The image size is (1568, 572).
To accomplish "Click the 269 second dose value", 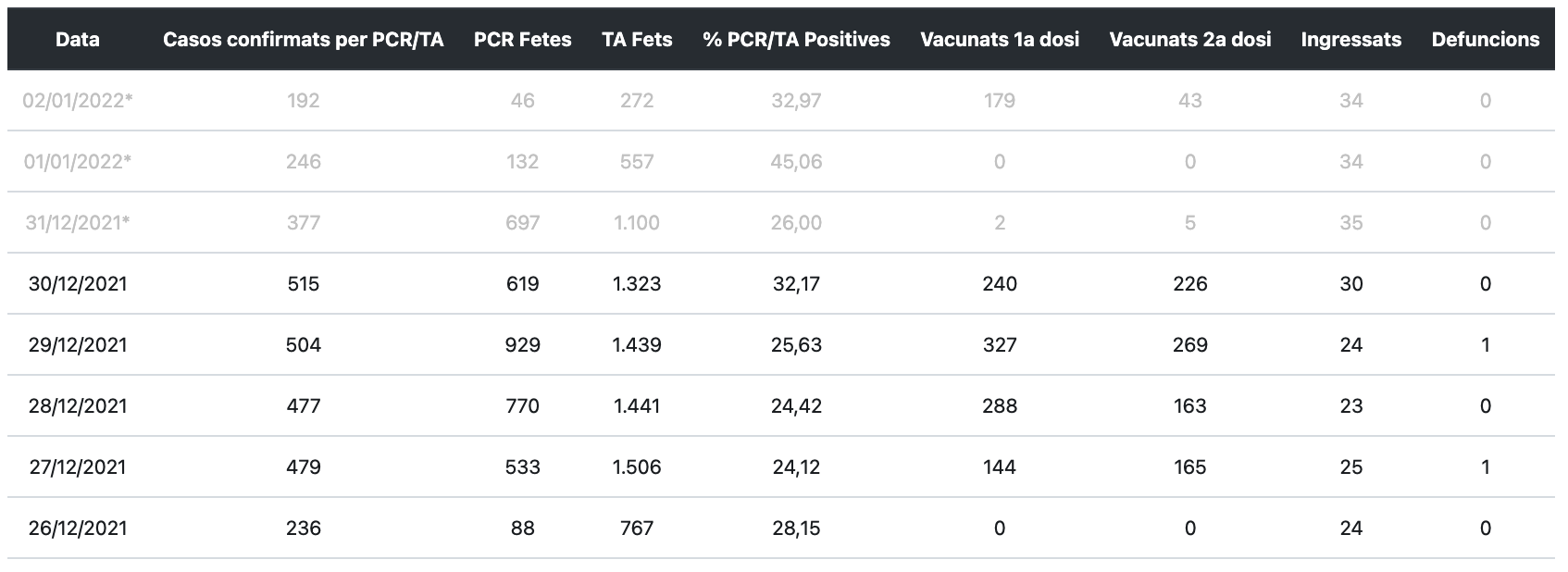I will click(x=1189, y=344).
